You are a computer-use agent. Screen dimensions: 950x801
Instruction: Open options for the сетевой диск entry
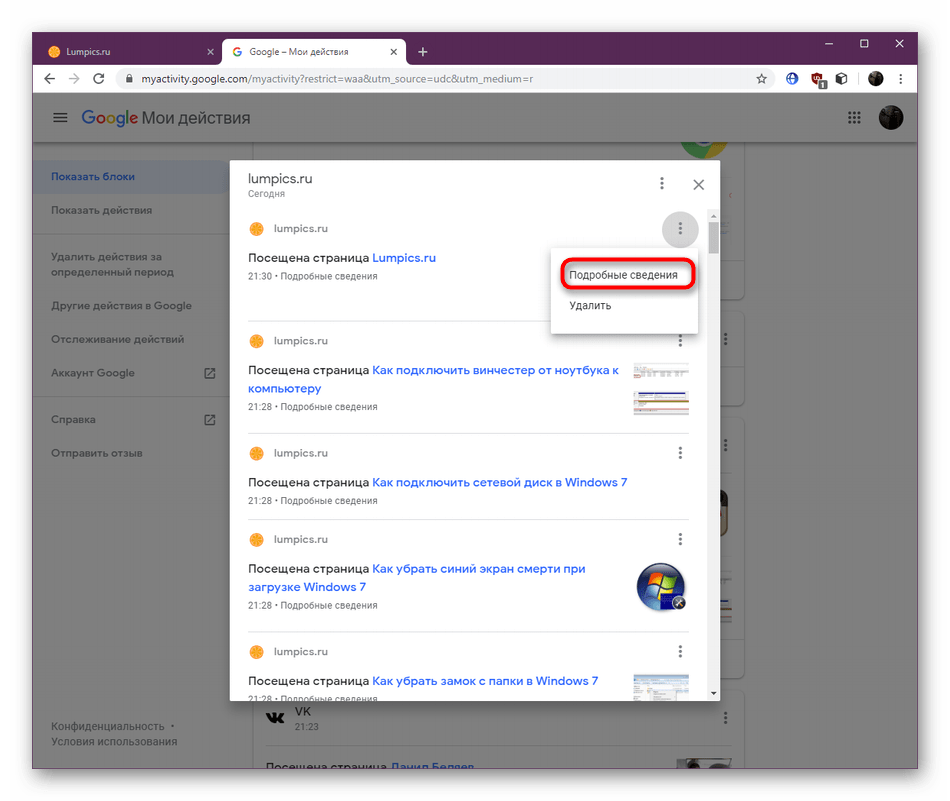pyautogui.click(x=680, y=453)
